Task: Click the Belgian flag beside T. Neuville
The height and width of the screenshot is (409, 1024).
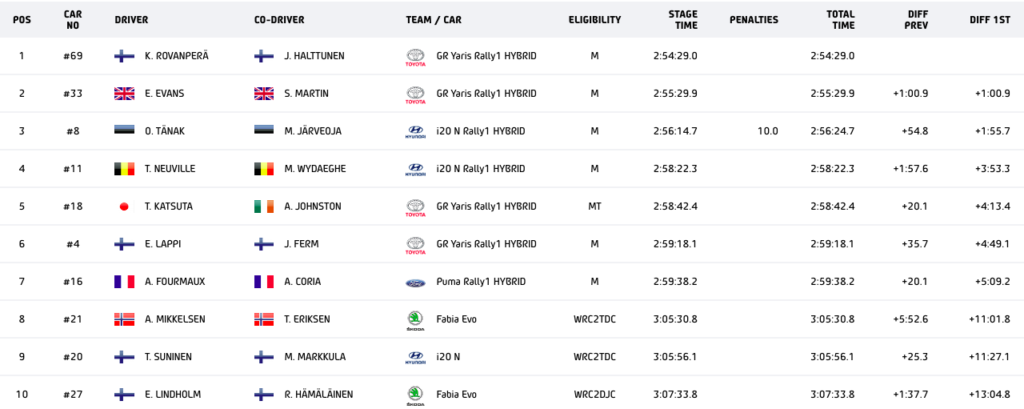Action: [125, 169]
